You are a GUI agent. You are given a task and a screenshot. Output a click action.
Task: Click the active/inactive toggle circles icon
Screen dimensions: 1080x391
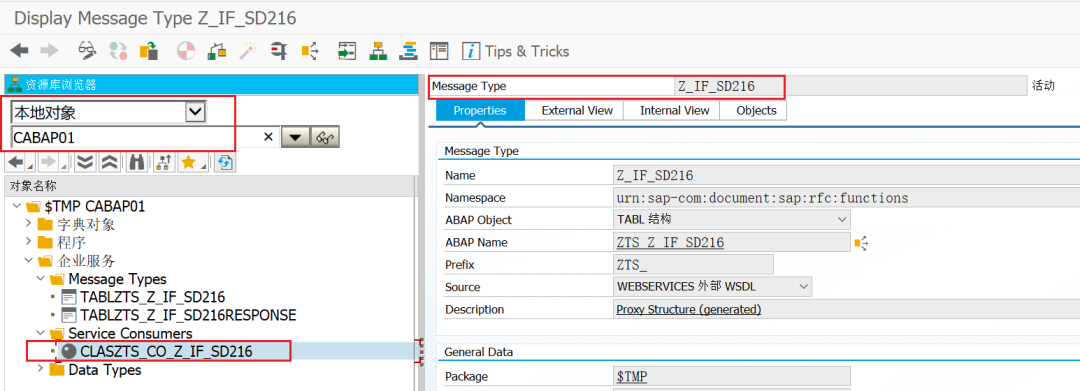pyautogui.click(x=118, y=50)
